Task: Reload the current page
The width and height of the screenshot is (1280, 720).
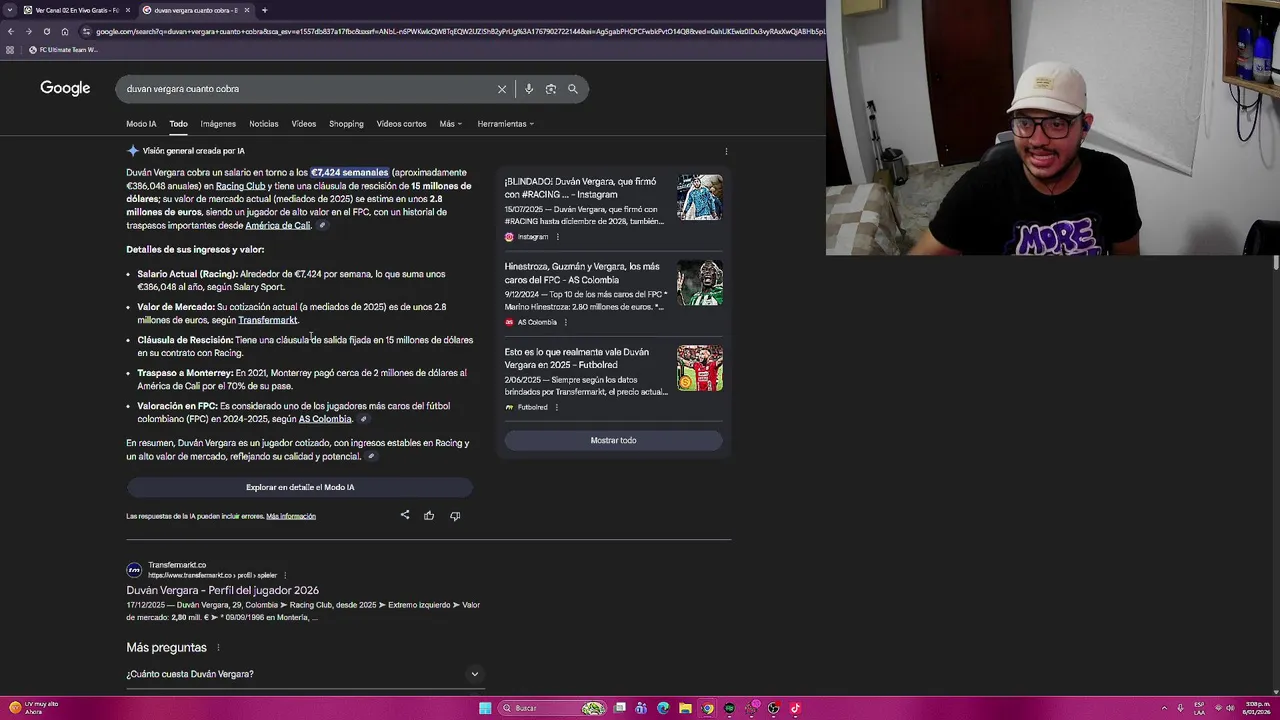Action: click(x=46, y=31)
